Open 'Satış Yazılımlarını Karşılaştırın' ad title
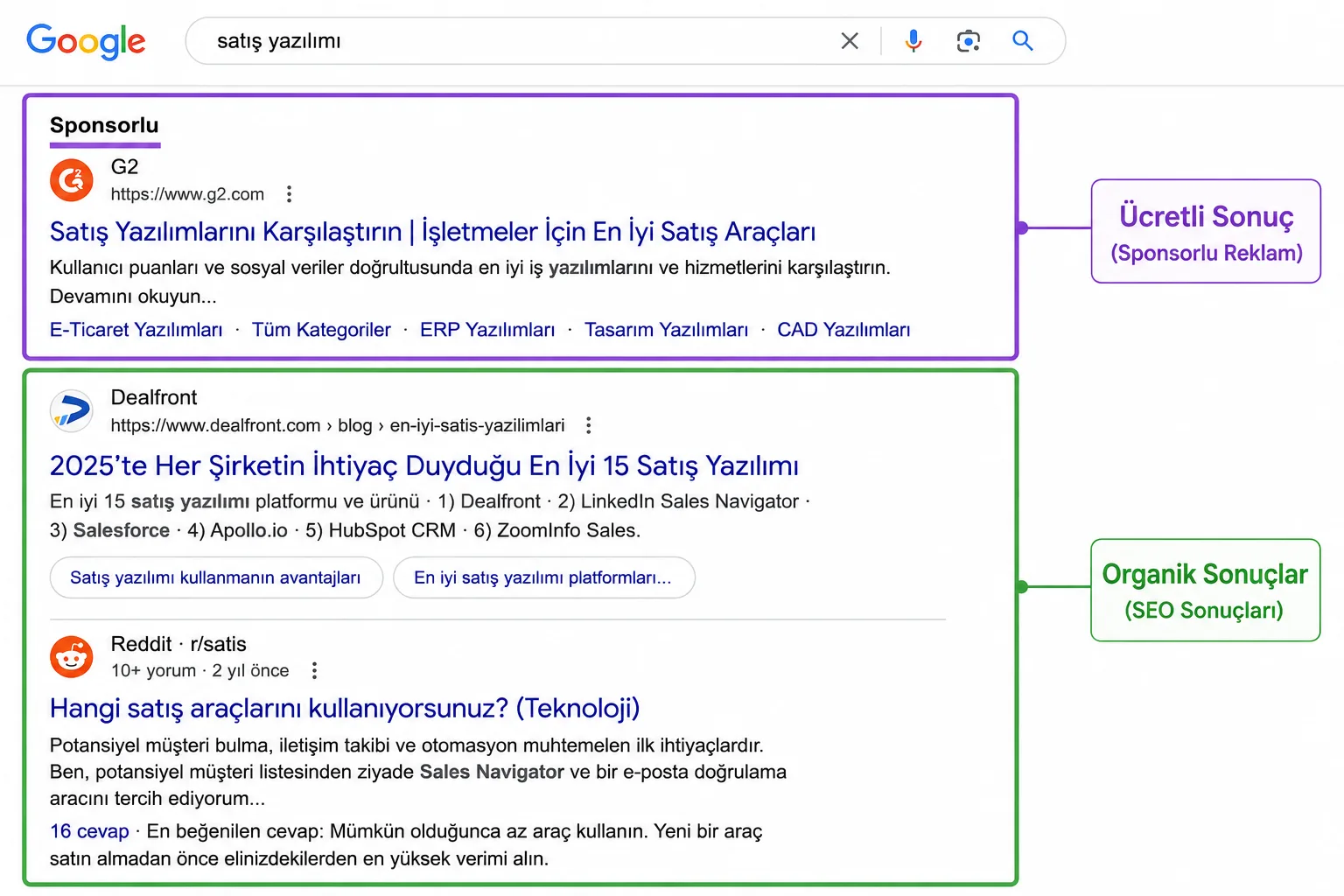Viewport: 1344px width, 896px height. [x=432, y=232]
